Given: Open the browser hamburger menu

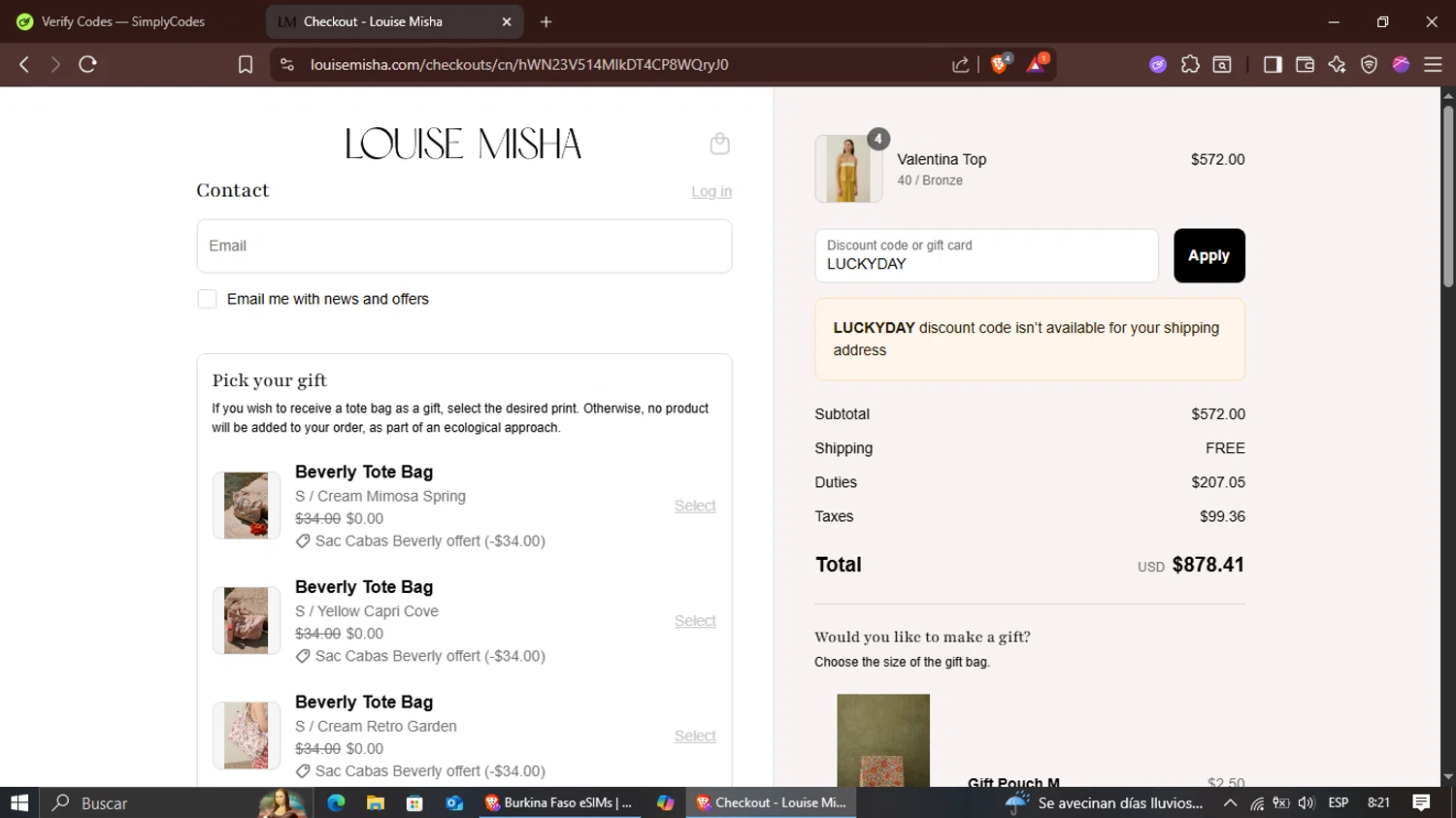Looking at the screenshot, I should coord(1433,64).
